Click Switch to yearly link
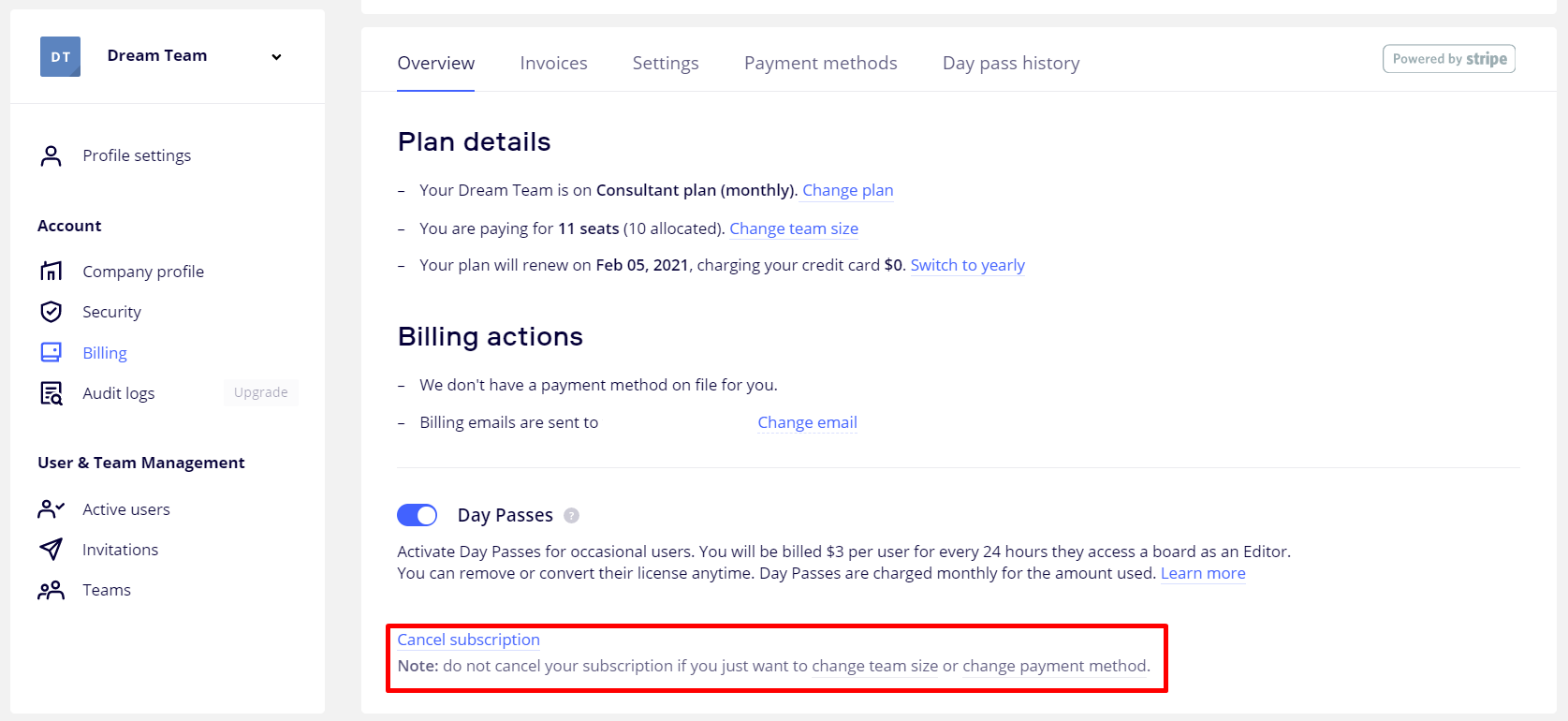Screen dimensions: 1568x721 tap(967, 265)
